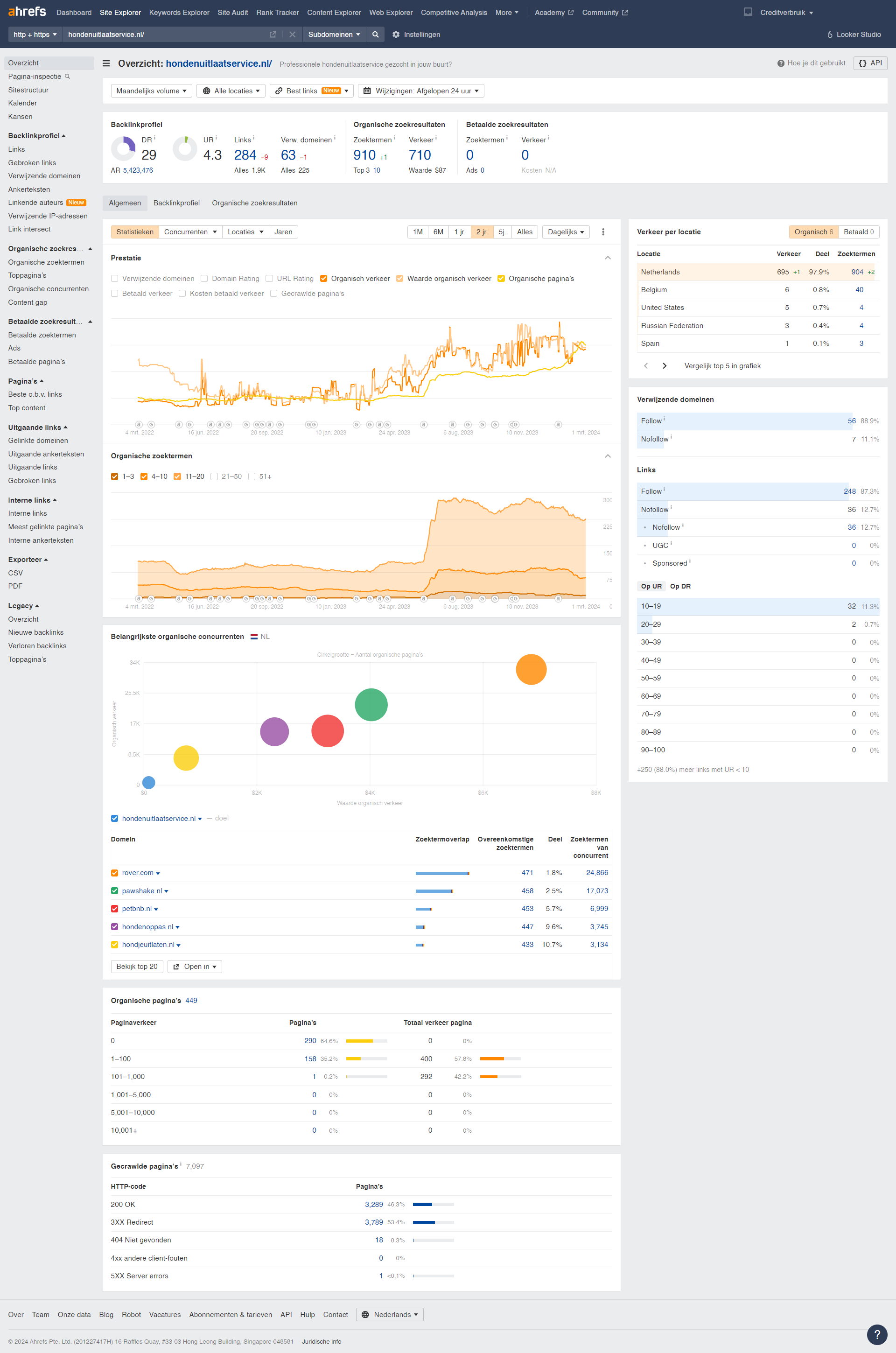Clear the URL field with X icon
This screenshot has height=1353, width=896.
293,34
